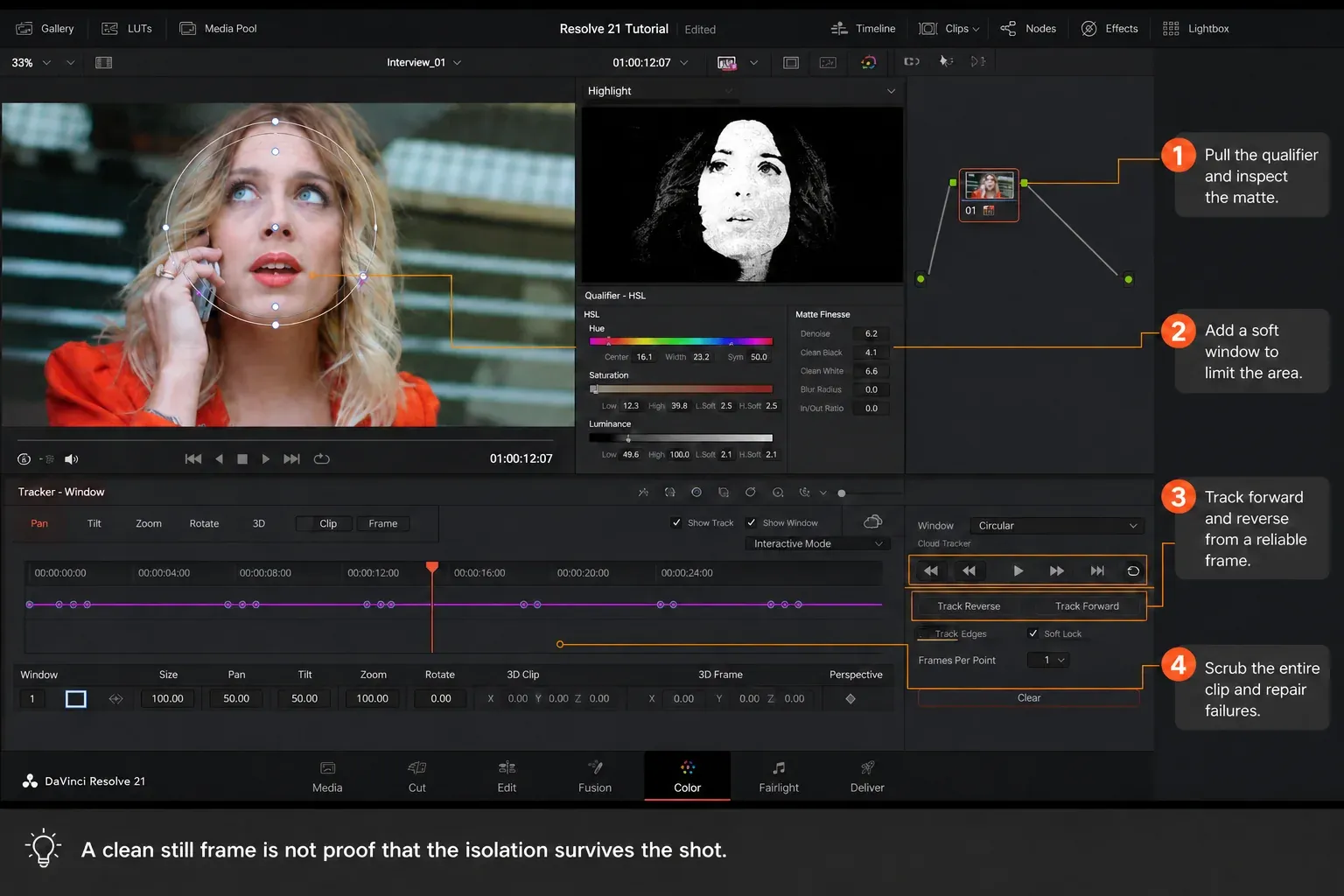The width and height of the screenshot is (1344, 896).
Task: Open the Window Circular dropdown
Action: [x=1057, y=526]
